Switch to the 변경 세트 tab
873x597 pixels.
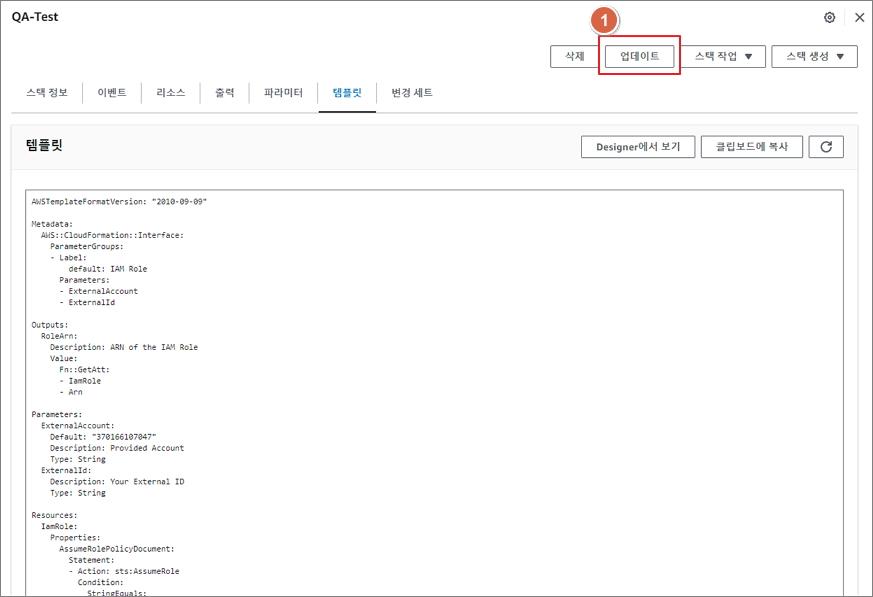[412, 93]
